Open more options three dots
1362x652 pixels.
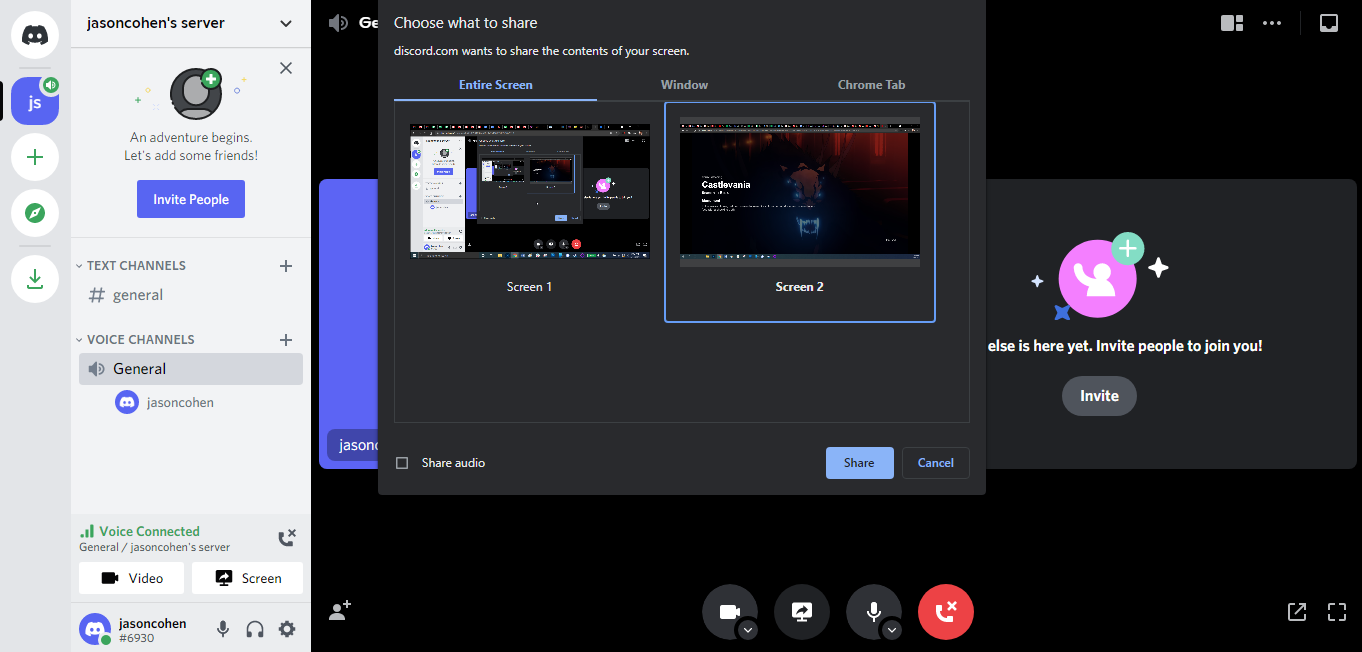[x=1272, y=23]
